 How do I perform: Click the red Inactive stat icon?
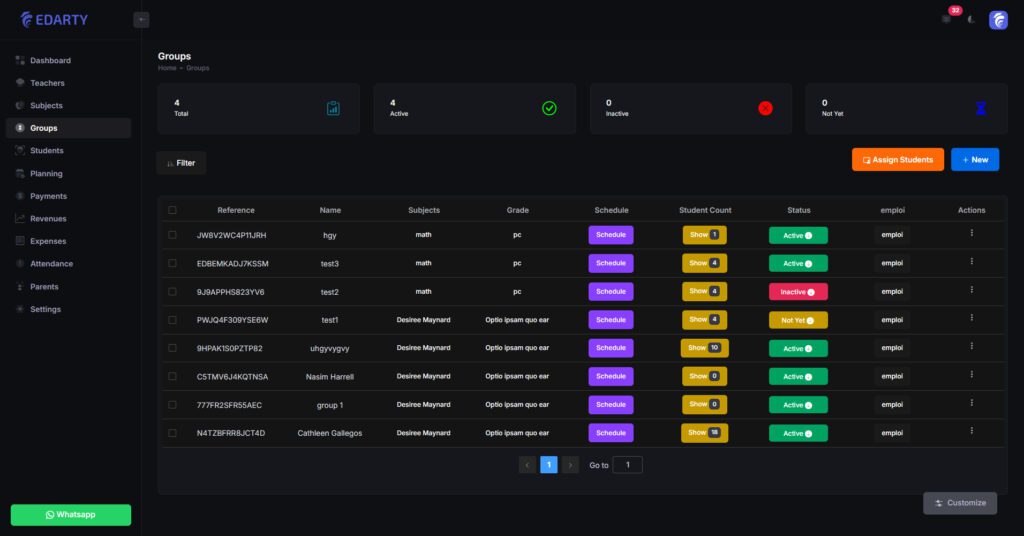(765, 108)
